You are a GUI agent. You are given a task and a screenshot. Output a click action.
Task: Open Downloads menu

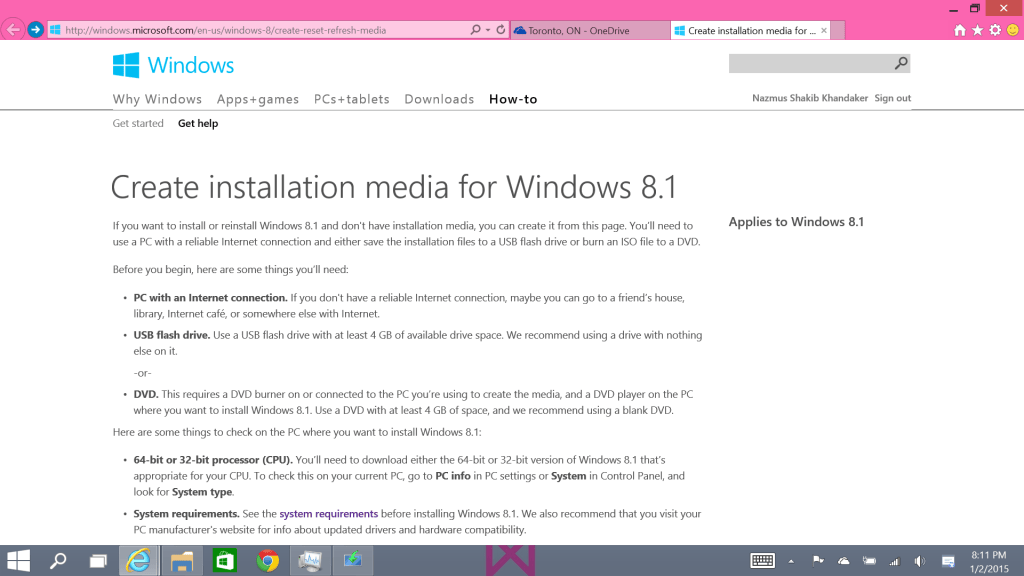(x=439, y=99)
